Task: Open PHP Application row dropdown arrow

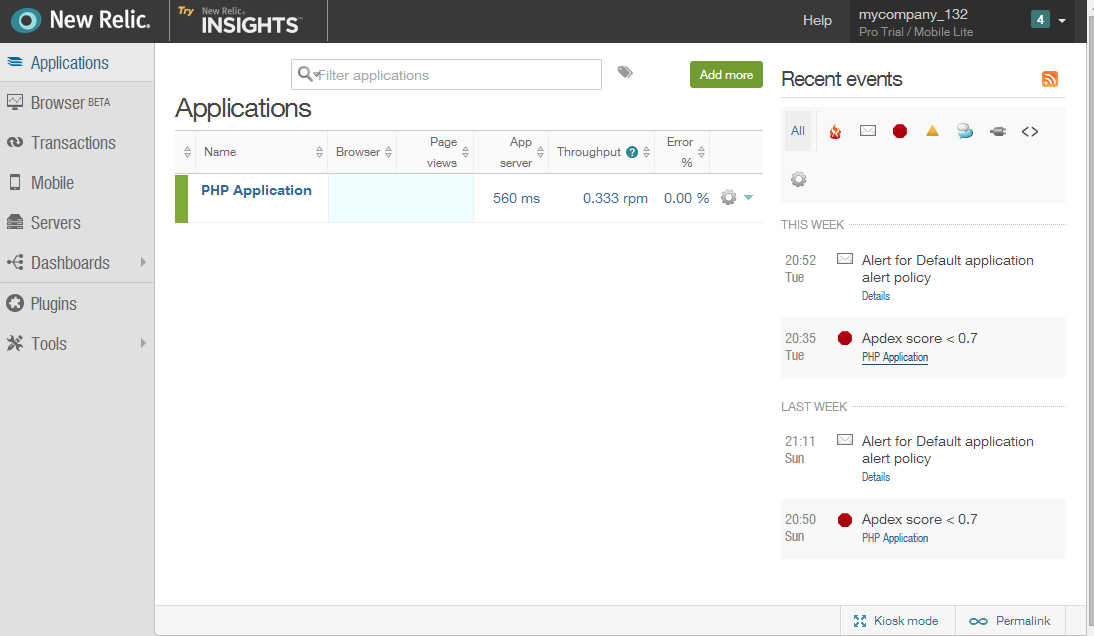Action: pos(749,197)
